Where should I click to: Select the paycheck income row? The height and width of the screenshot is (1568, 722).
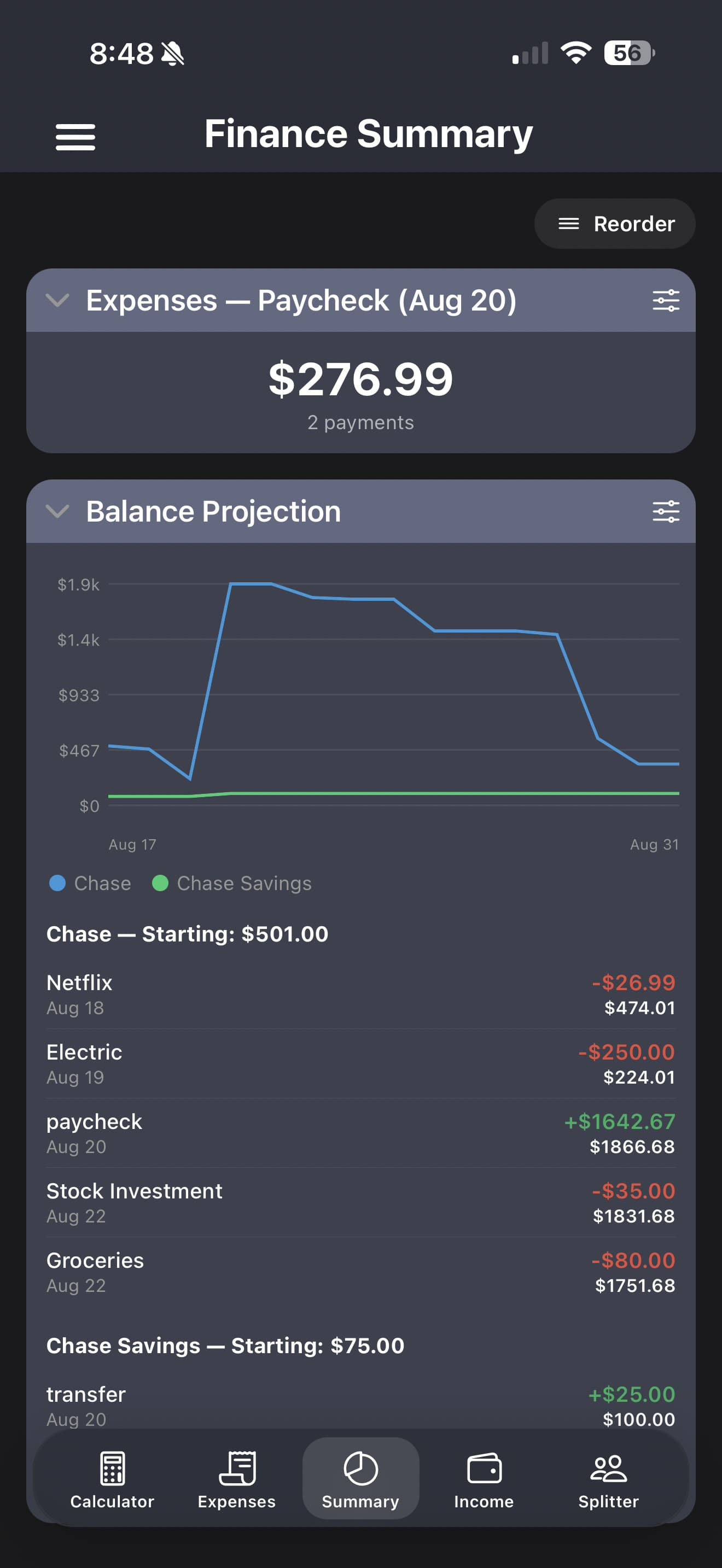point(361,1133)
